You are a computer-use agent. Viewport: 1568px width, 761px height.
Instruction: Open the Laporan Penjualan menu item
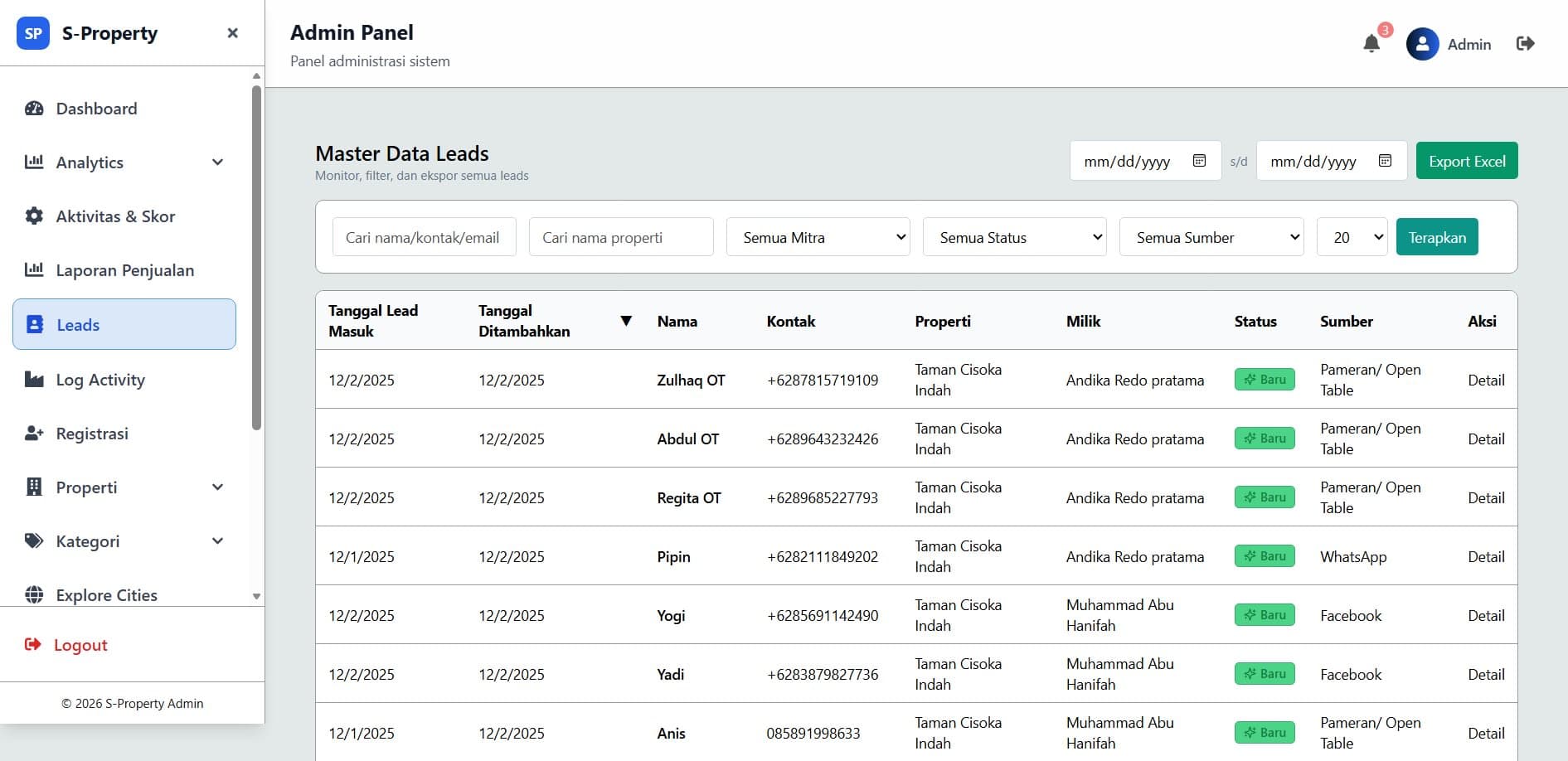click(x=124, y=270)
